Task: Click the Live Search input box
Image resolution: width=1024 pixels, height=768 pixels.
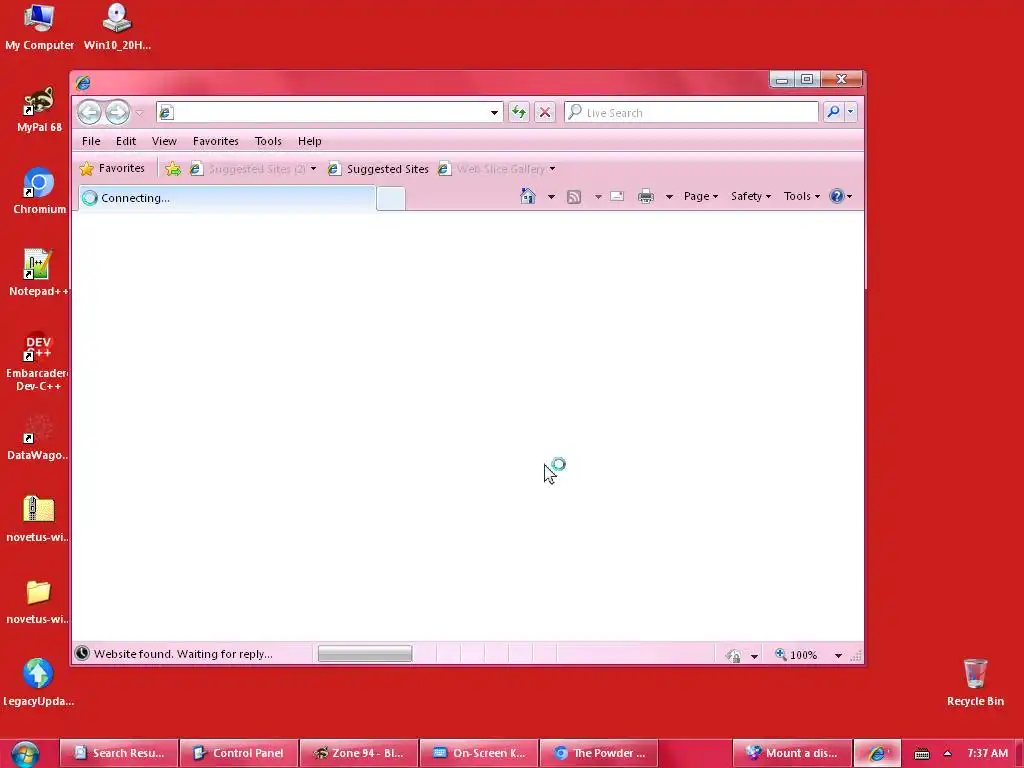Action: [x=691, y=112]
